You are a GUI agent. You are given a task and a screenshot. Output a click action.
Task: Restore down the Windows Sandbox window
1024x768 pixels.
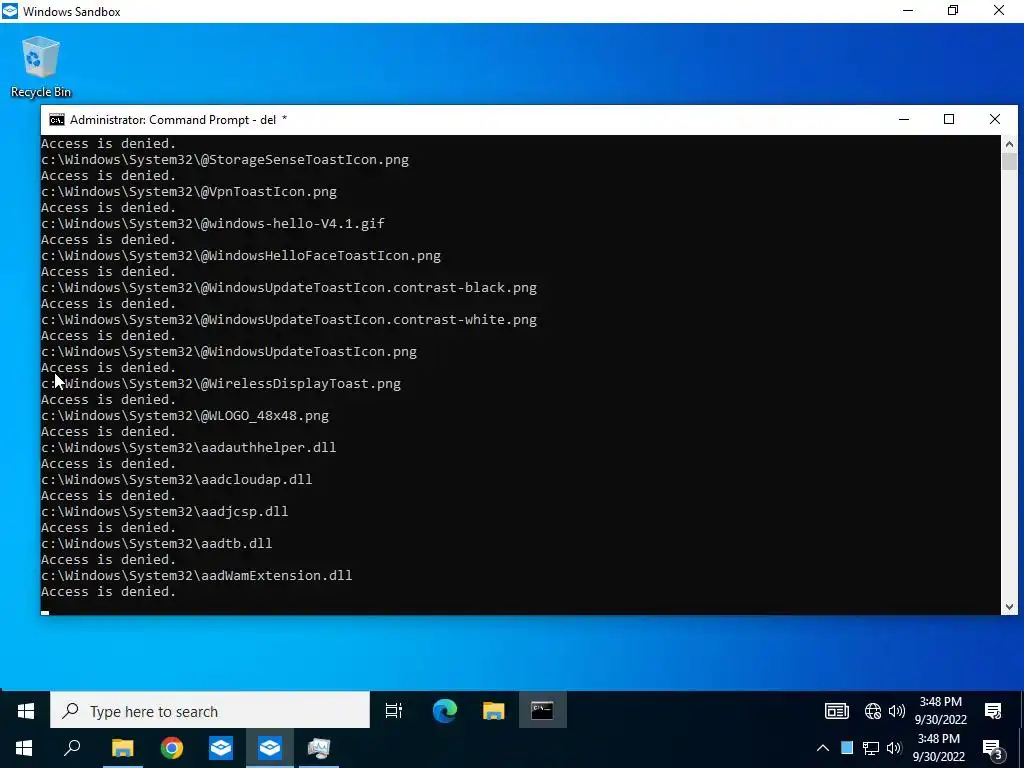click(953, 11)
